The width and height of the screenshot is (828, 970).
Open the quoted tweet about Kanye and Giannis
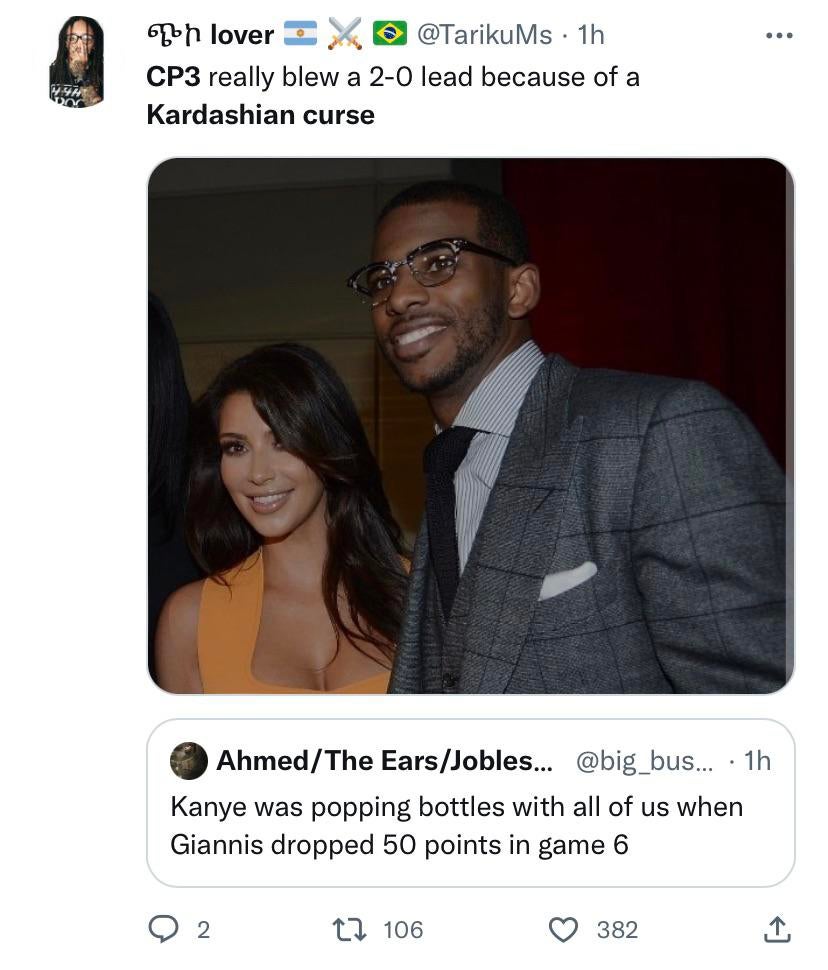coord(470,825)
